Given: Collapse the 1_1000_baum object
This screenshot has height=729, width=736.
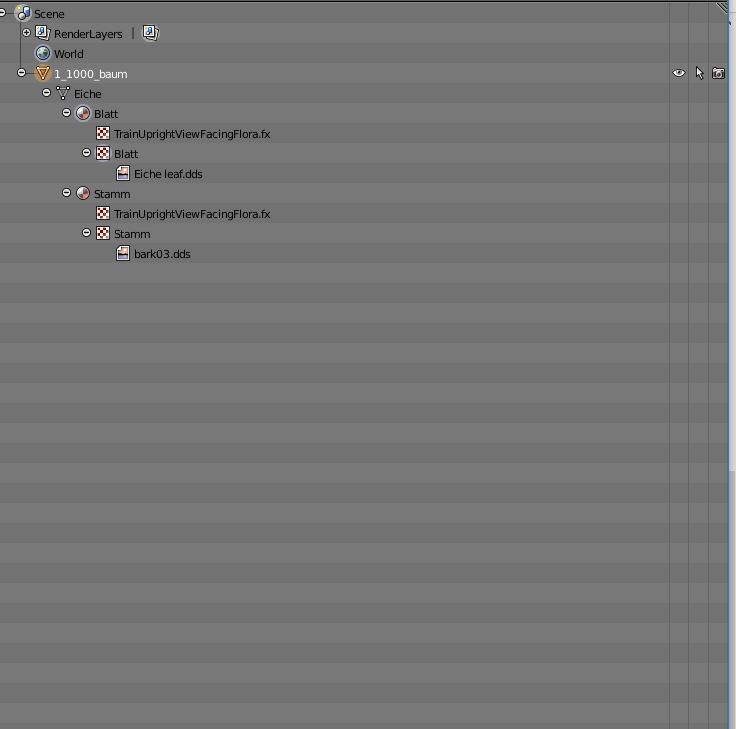Looking at the screenshot, I should 21,73.
